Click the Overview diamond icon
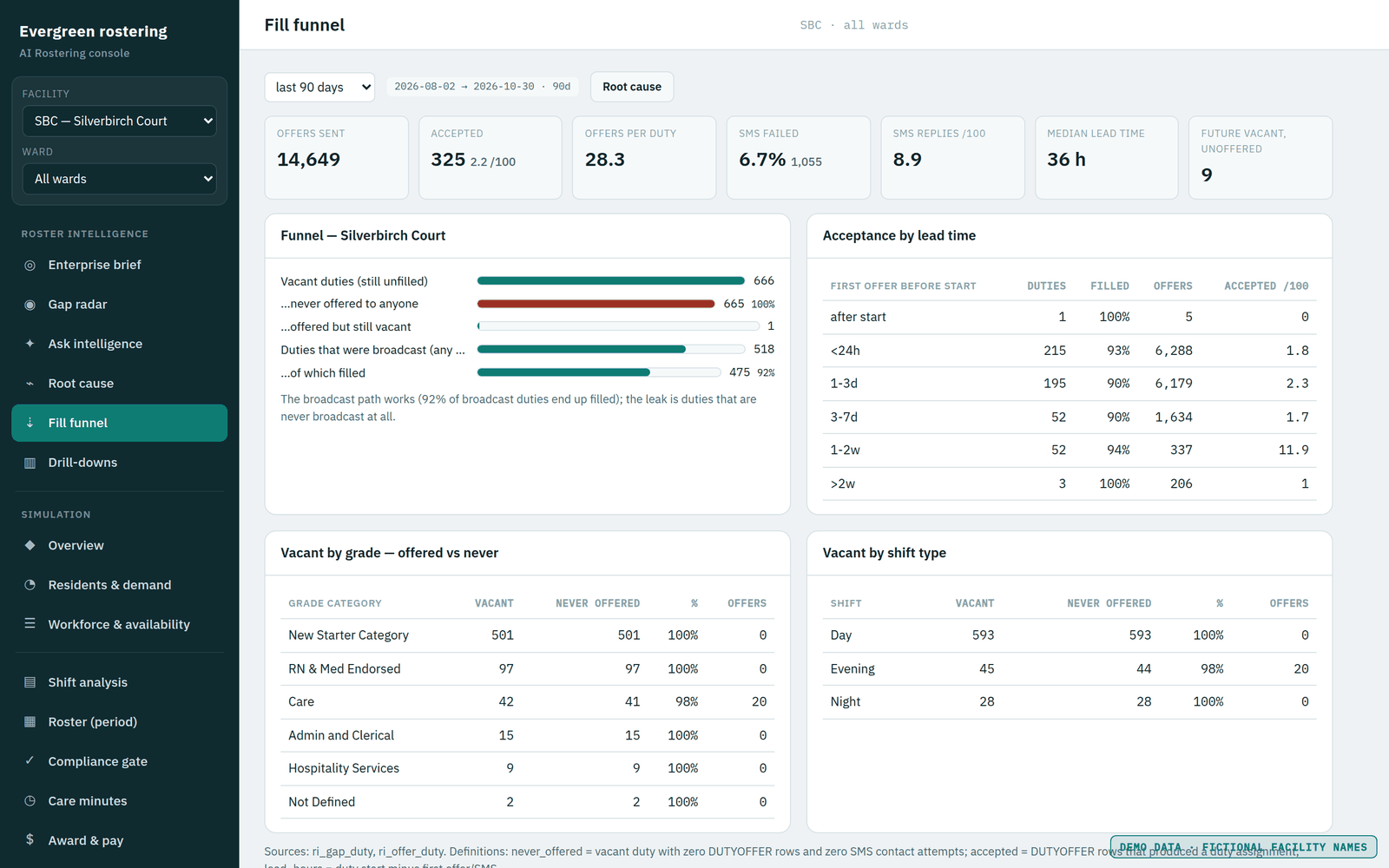Image resolution: width=1389 pixels, height=868 pixels. point(30,545)
